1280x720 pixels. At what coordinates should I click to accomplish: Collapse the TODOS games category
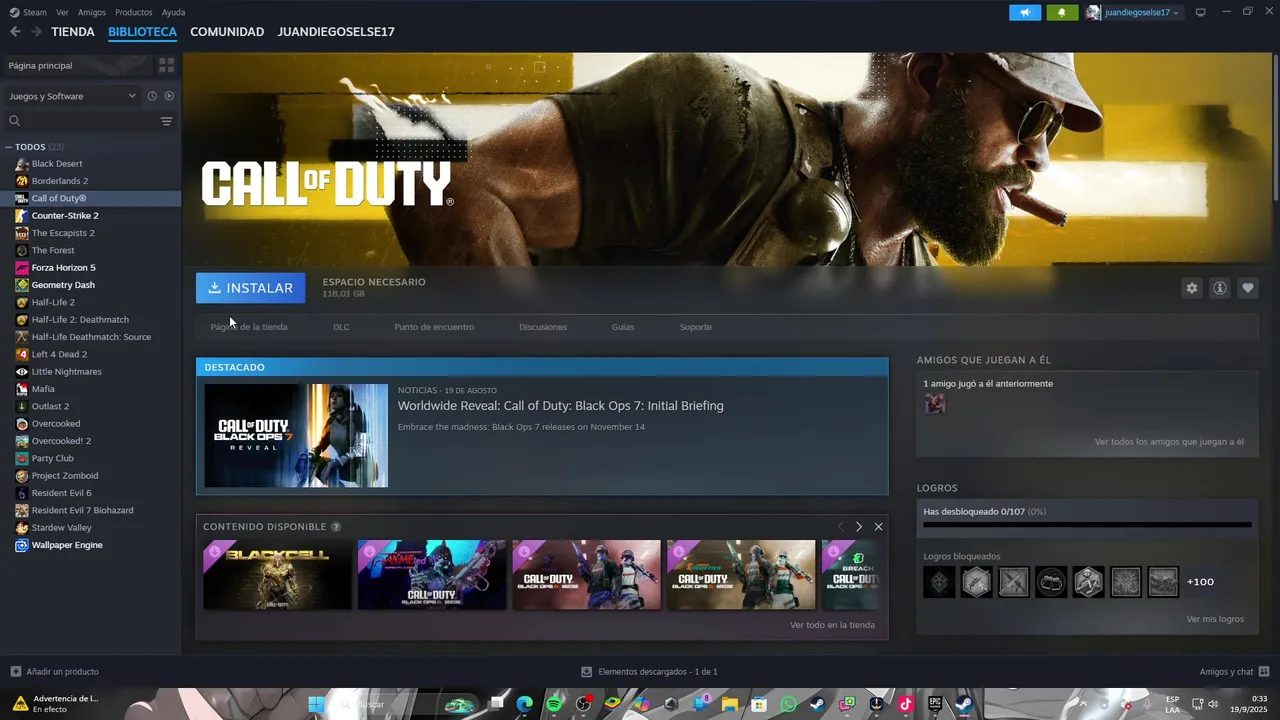9,147
